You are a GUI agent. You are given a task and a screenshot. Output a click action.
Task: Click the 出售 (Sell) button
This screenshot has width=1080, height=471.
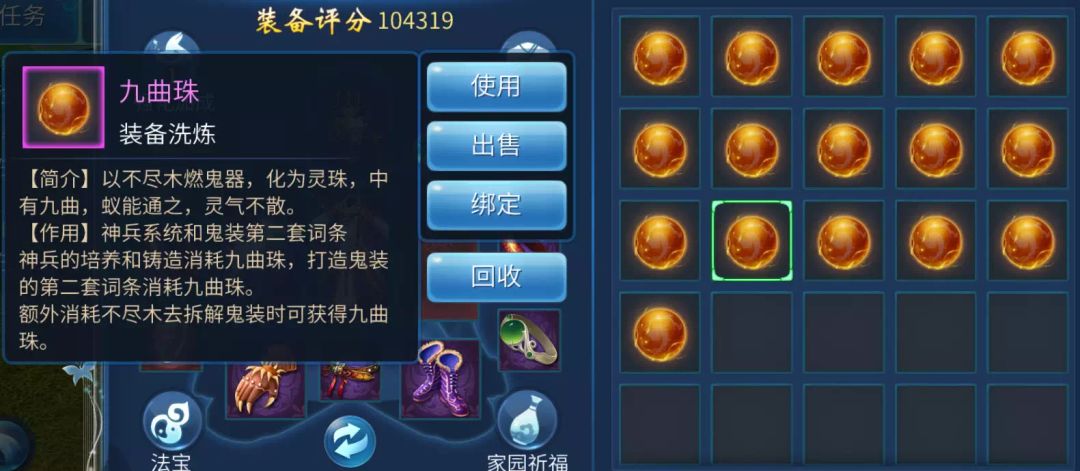[497, 146]
